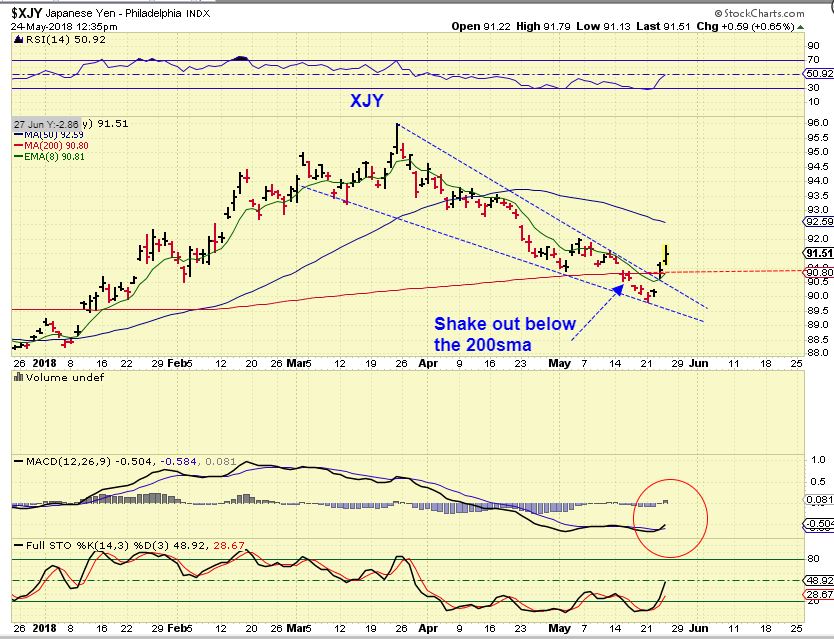Click the 1.0 label on MACD axis
The height and width of the screenshot is (639, 834).
pos(818,460)
